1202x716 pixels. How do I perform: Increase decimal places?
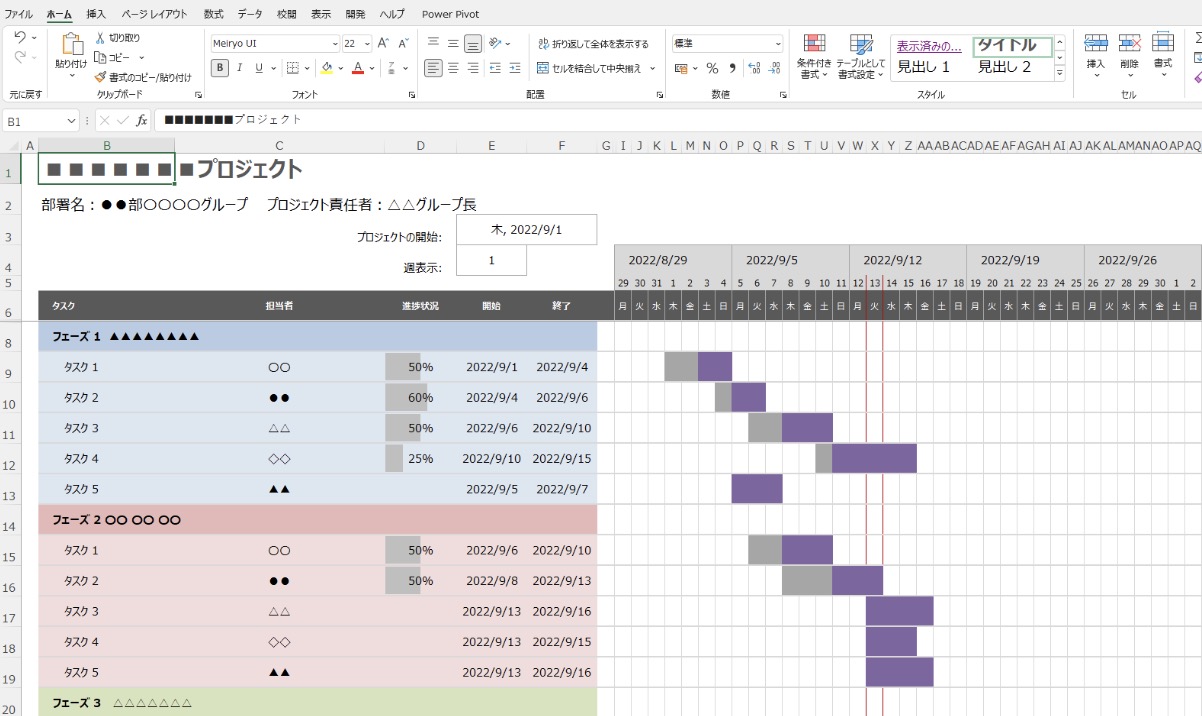tap(754, 68)
